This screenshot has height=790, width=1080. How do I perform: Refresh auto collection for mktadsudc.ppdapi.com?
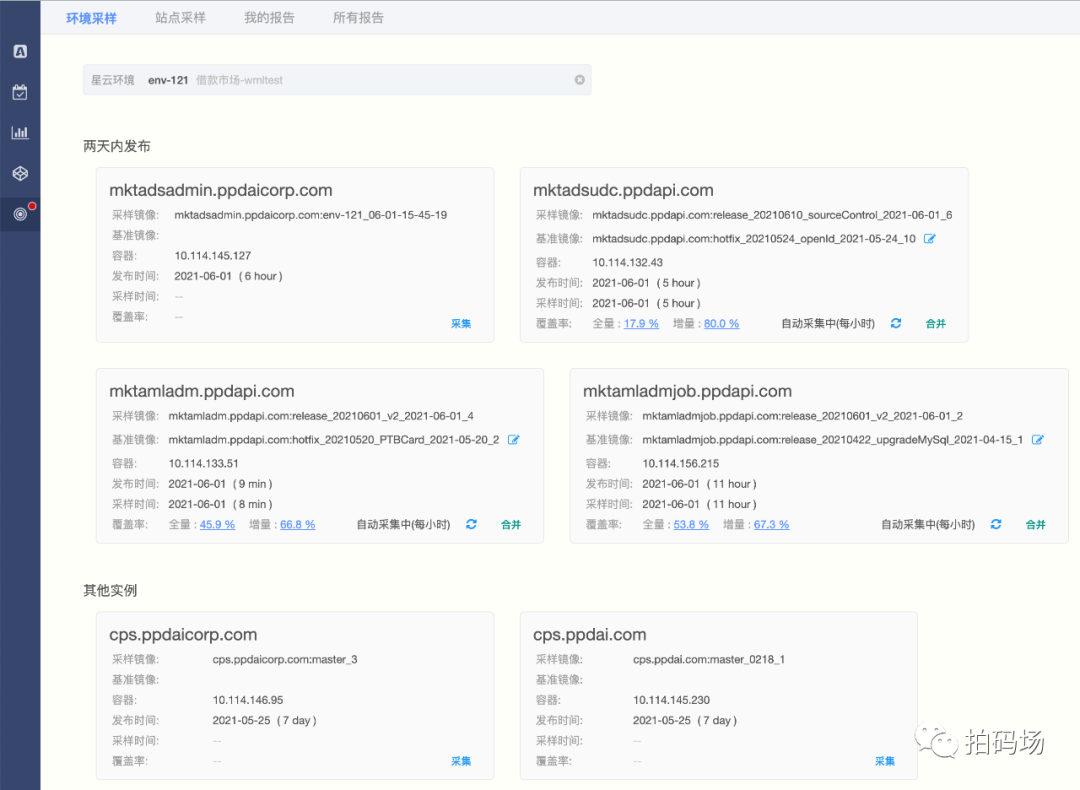coord(896,323)
